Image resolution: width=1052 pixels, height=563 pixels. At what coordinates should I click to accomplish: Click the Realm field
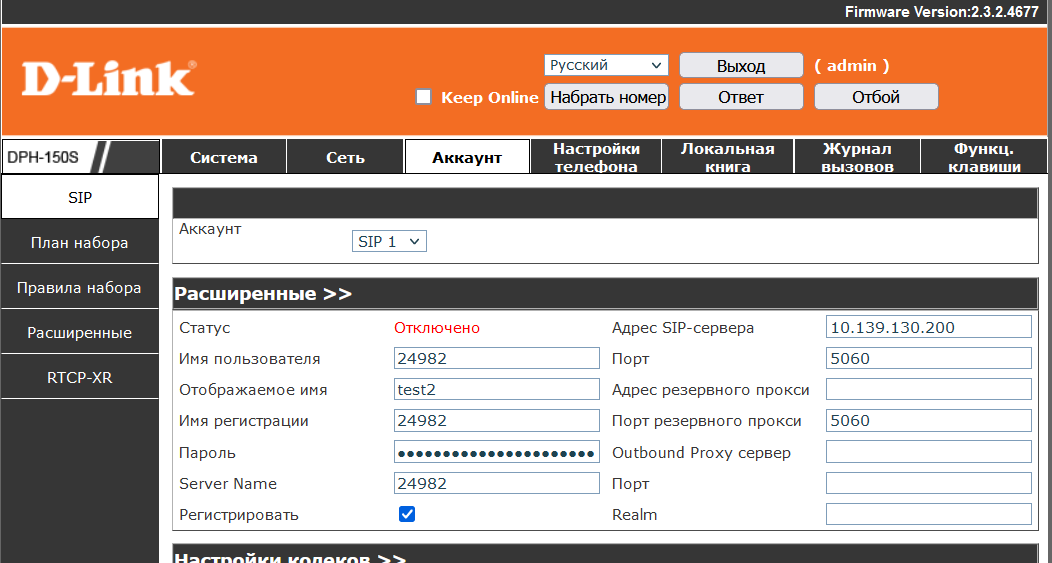929,515
